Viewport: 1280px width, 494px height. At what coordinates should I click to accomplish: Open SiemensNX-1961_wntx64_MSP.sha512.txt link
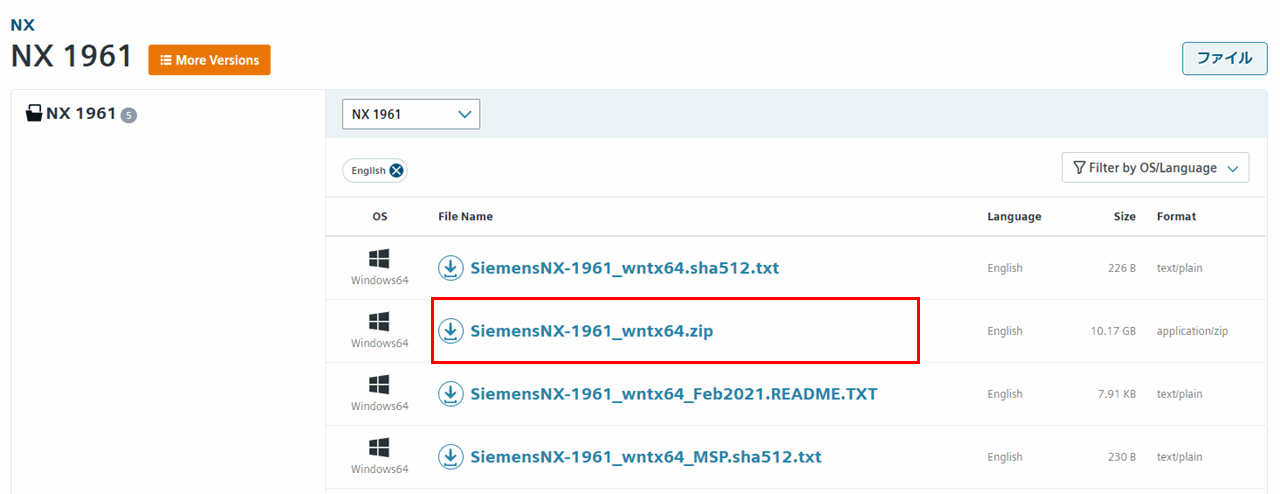[x=646, y=457]
